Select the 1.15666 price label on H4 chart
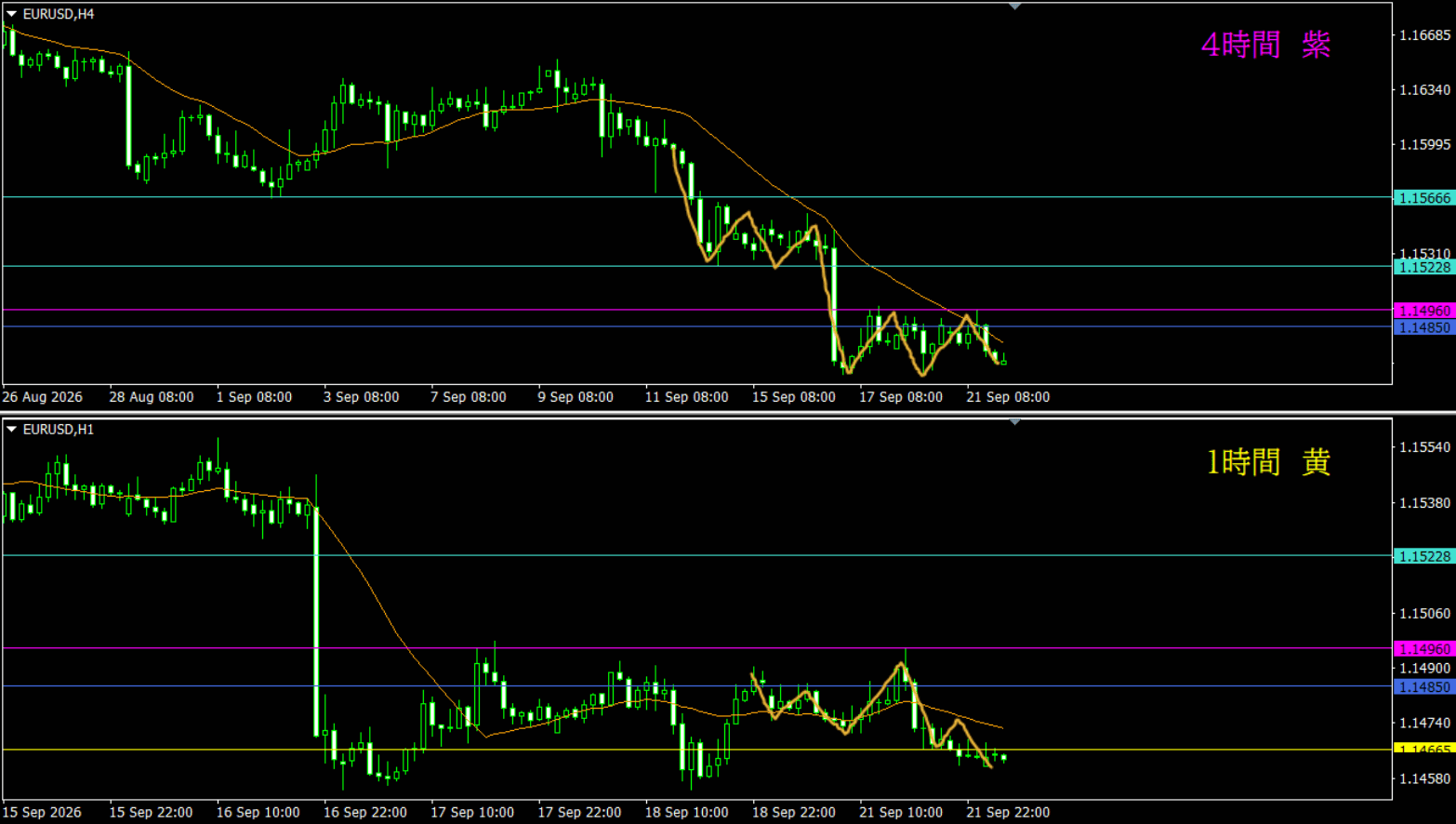Screen dimensions: 1456x824 pyautogui.click(x=1424, y=198)
